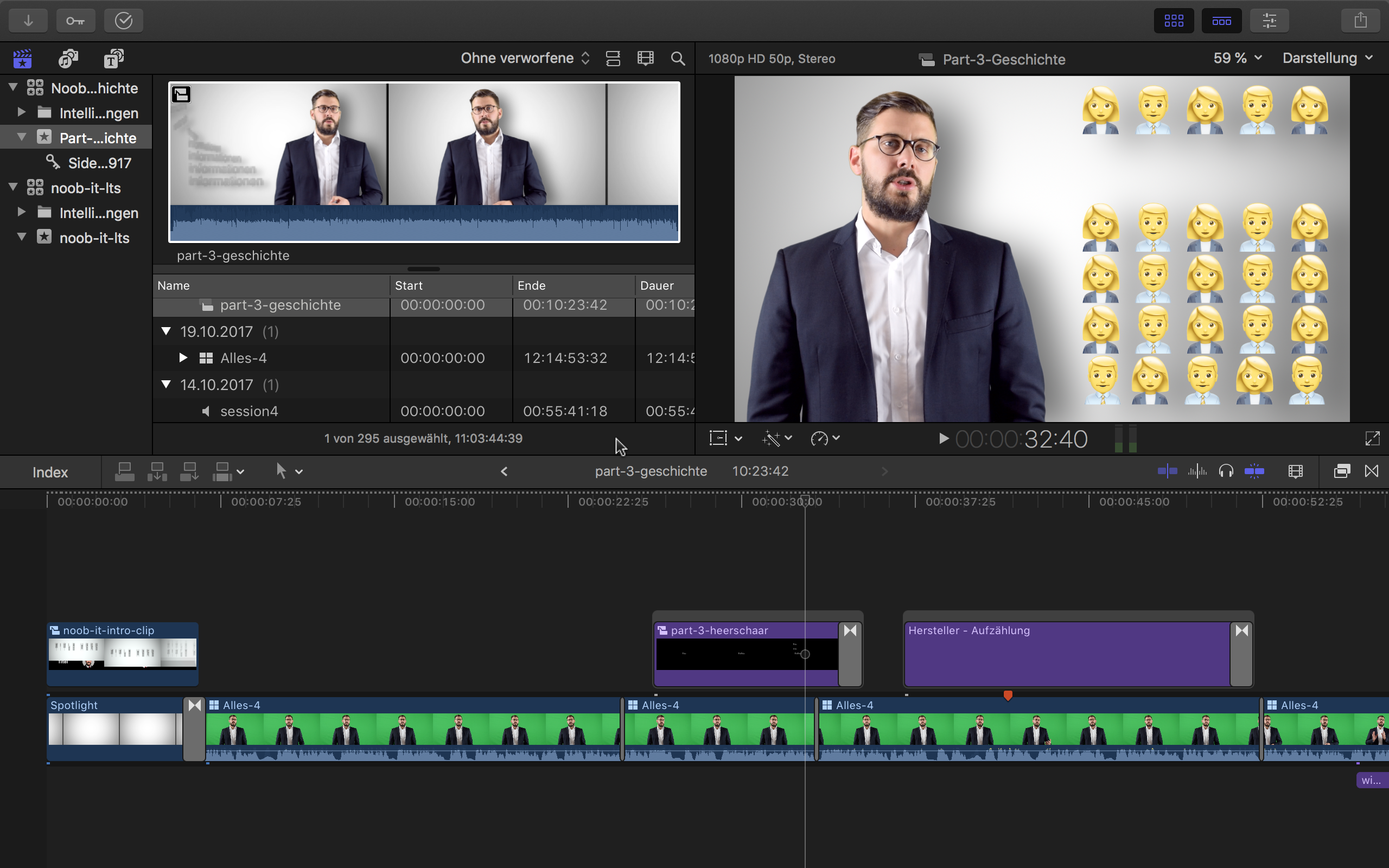Toggle solo with the headphones icon
This screenshot has height=868, width=1389.
[x=1226, y=471]
